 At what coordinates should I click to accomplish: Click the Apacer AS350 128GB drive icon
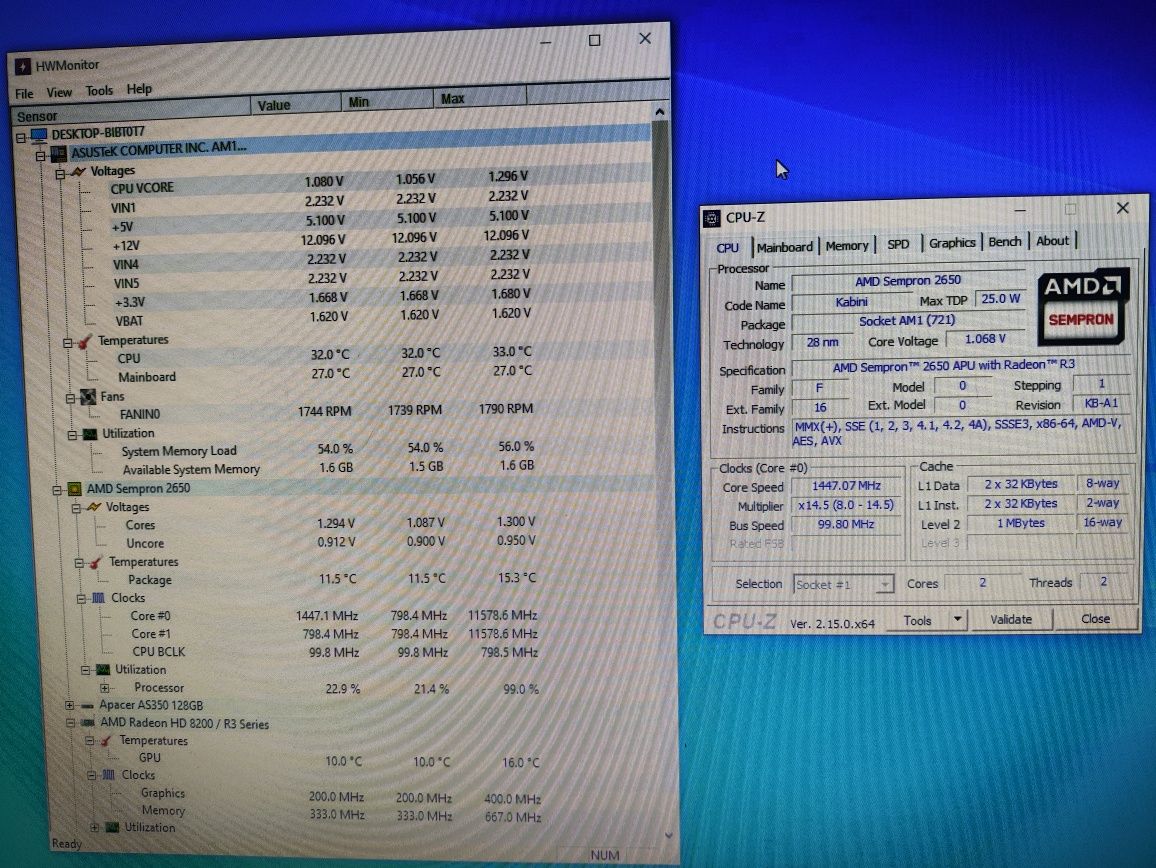(87, 706)
